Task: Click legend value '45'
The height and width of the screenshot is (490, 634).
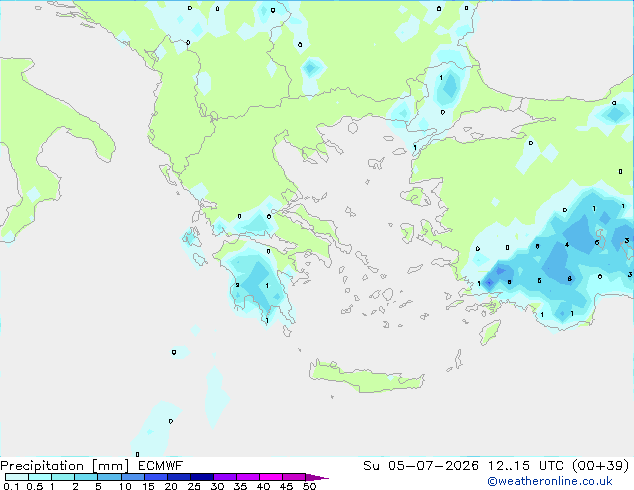Action: [x=286, y=486]
